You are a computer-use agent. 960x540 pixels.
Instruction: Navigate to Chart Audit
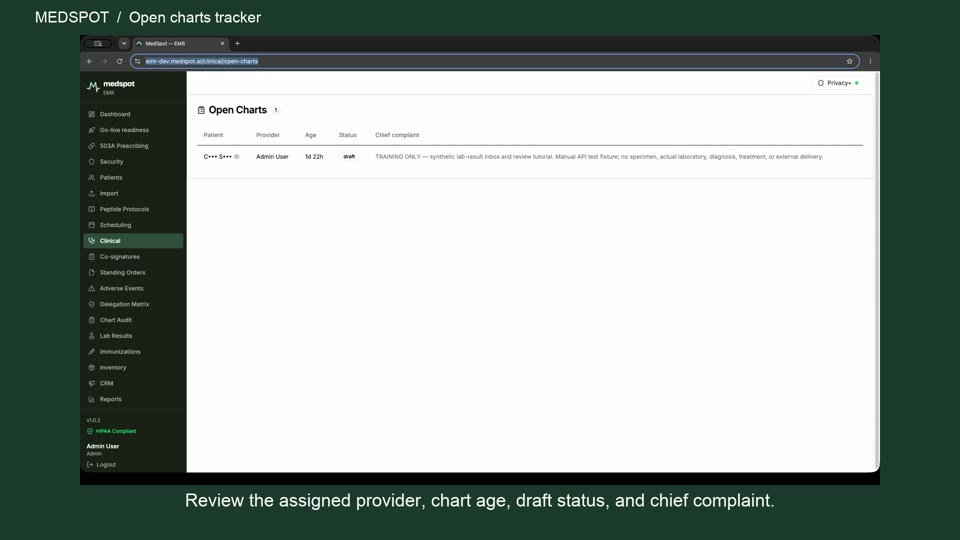pyautogui.click(x=133, y=320)
